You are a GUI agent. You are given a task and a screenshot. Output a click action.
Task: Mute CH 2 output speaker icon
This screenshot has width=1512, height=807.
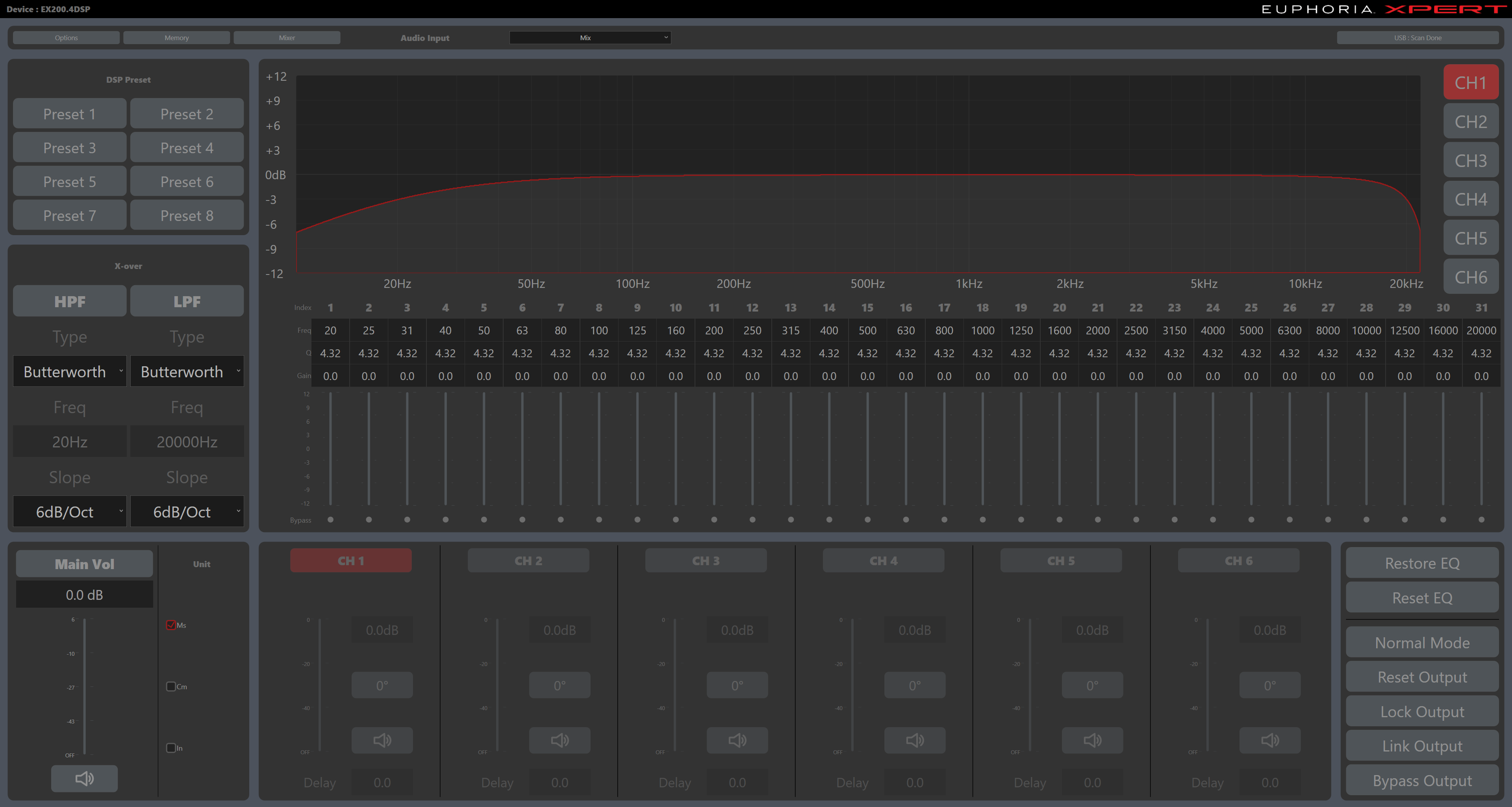tap(560, 740)
